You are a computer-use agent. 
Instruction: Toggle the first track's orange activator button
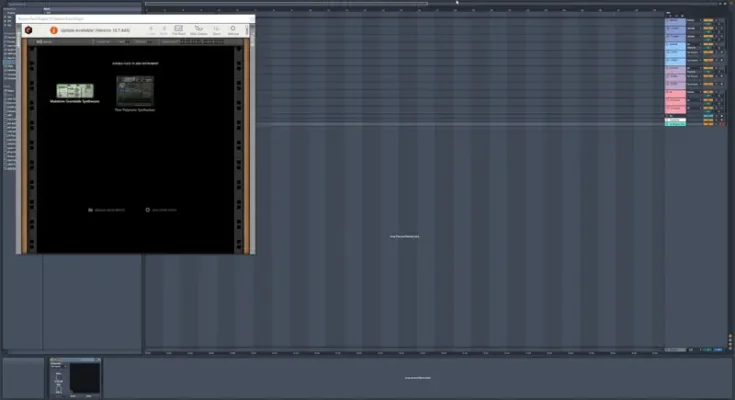click(x=707, y=20)
